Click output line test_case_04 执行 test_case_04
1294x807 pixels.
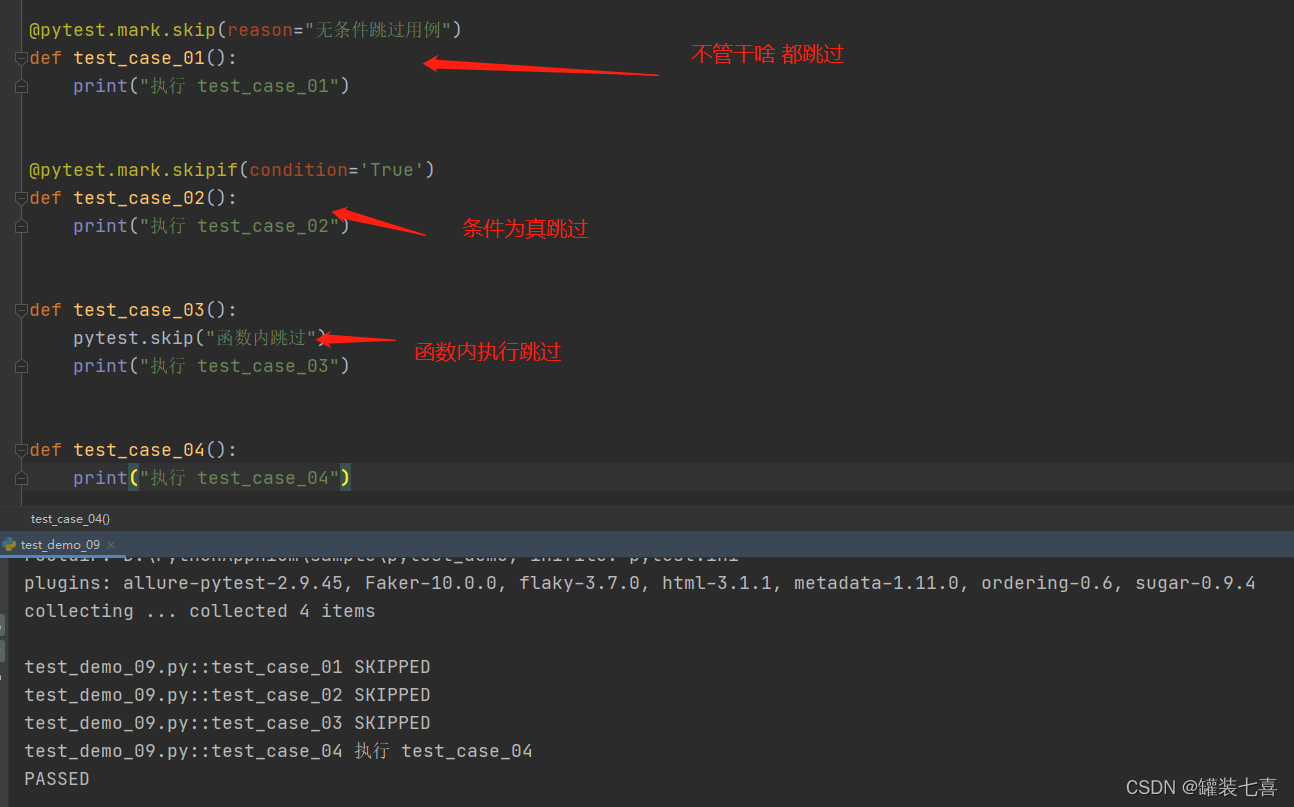(278, 751)
